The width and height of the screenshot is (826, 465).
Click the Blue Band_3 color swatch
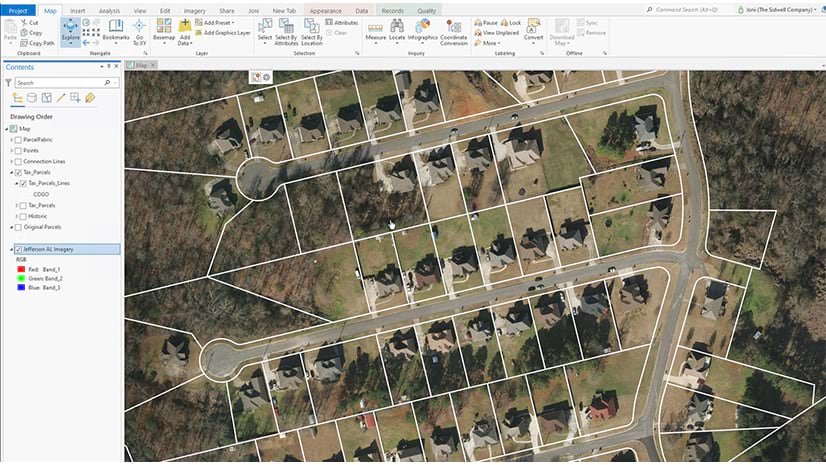pyautogui.click(x=21, y=288)
